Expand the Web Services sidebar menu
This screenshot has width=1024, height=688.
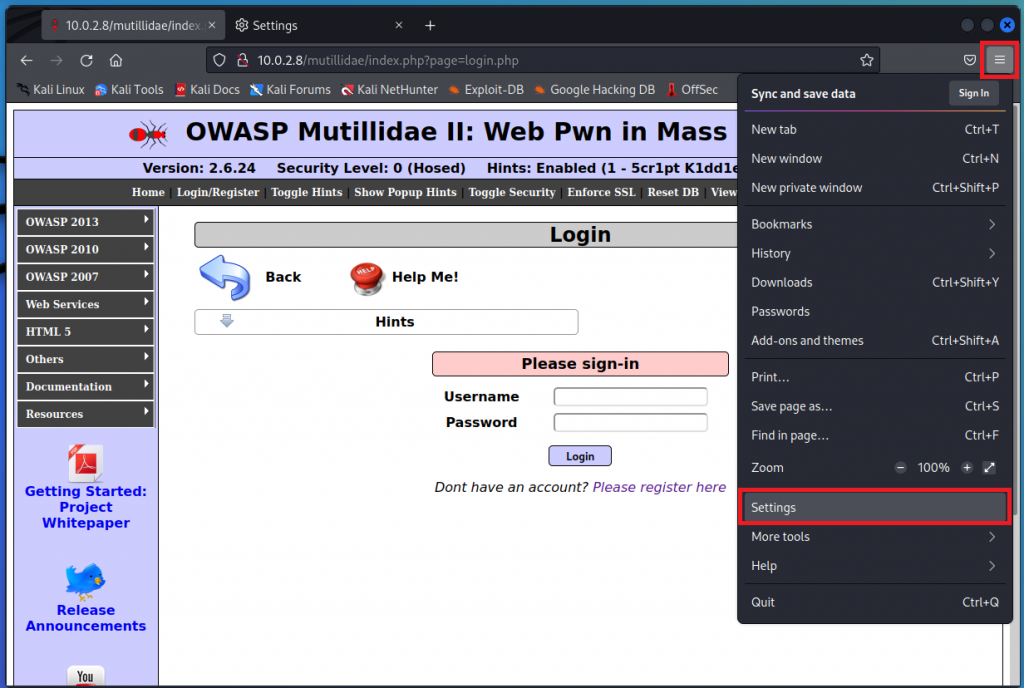(x=86, y=304)
